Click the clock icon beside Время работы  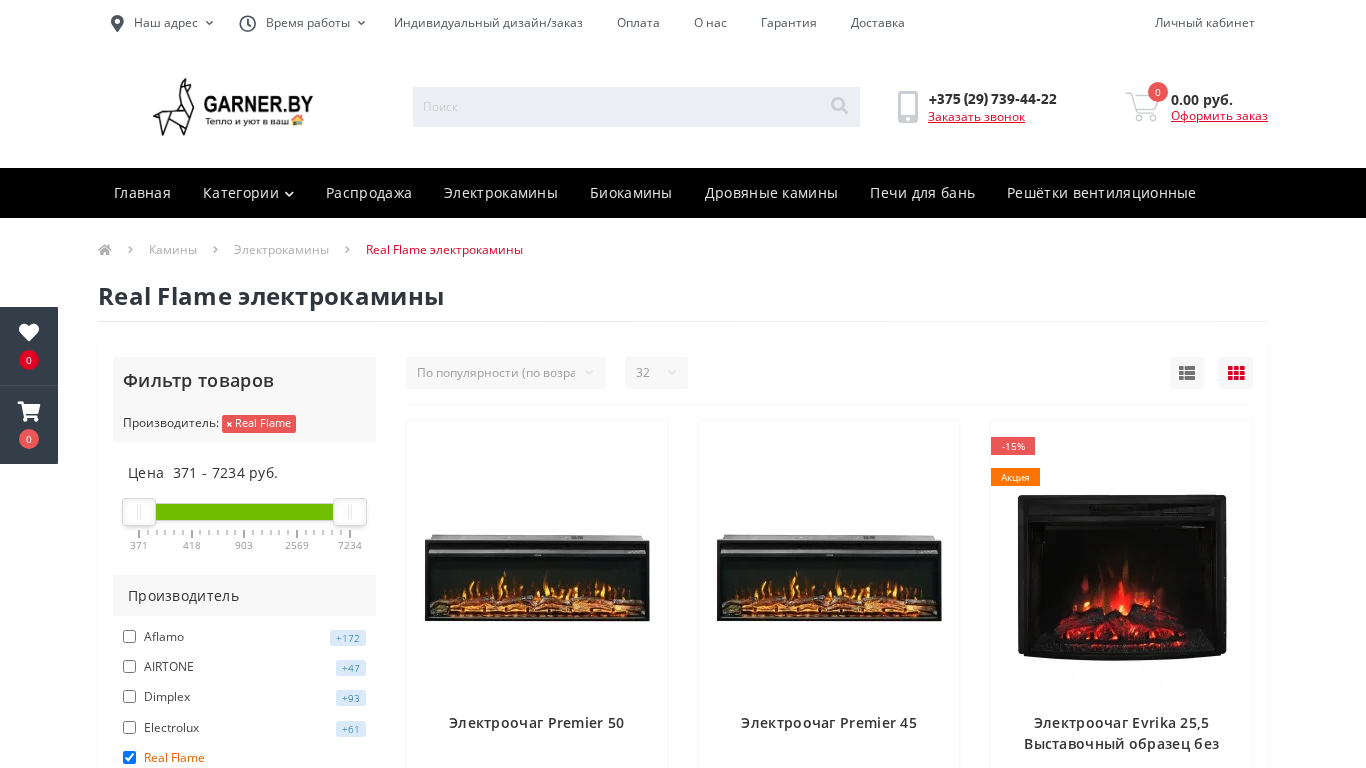point(248,23)
